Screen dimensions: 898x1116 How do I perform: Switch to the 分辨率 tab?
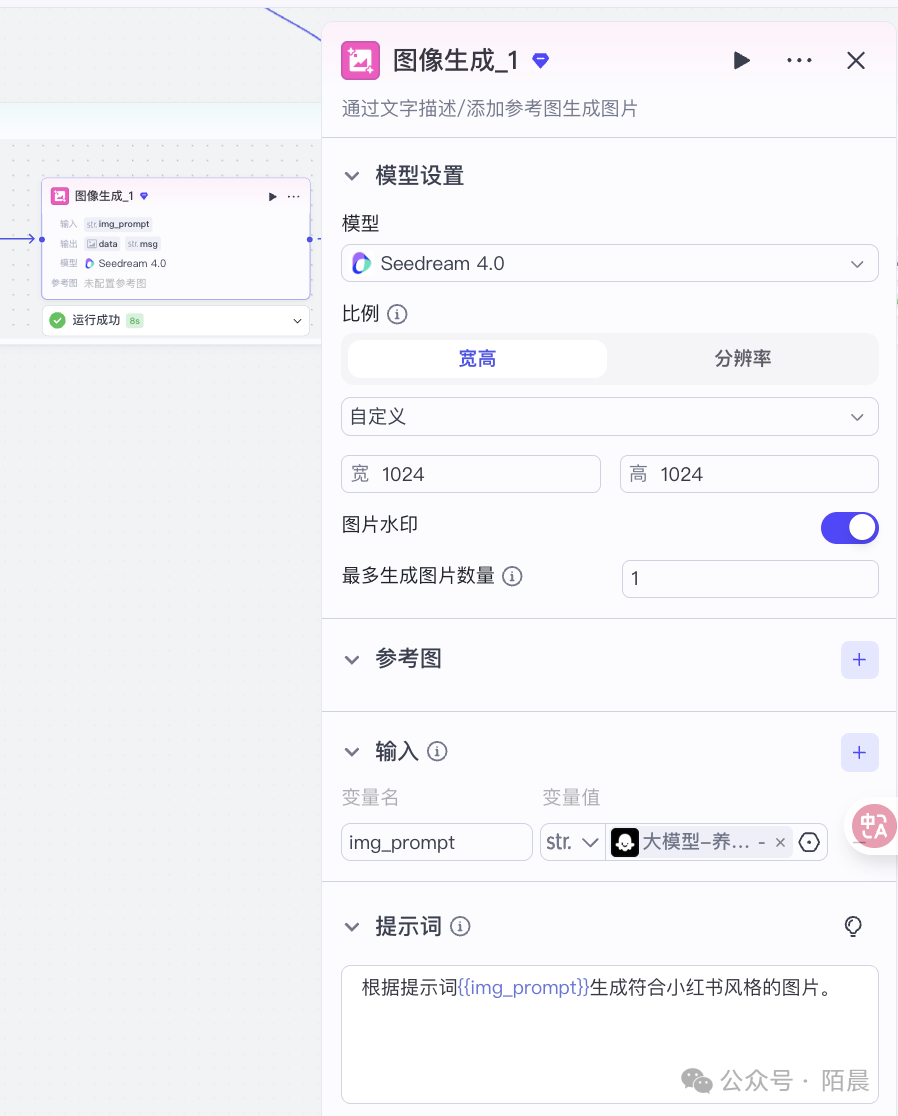click(742, 359)
